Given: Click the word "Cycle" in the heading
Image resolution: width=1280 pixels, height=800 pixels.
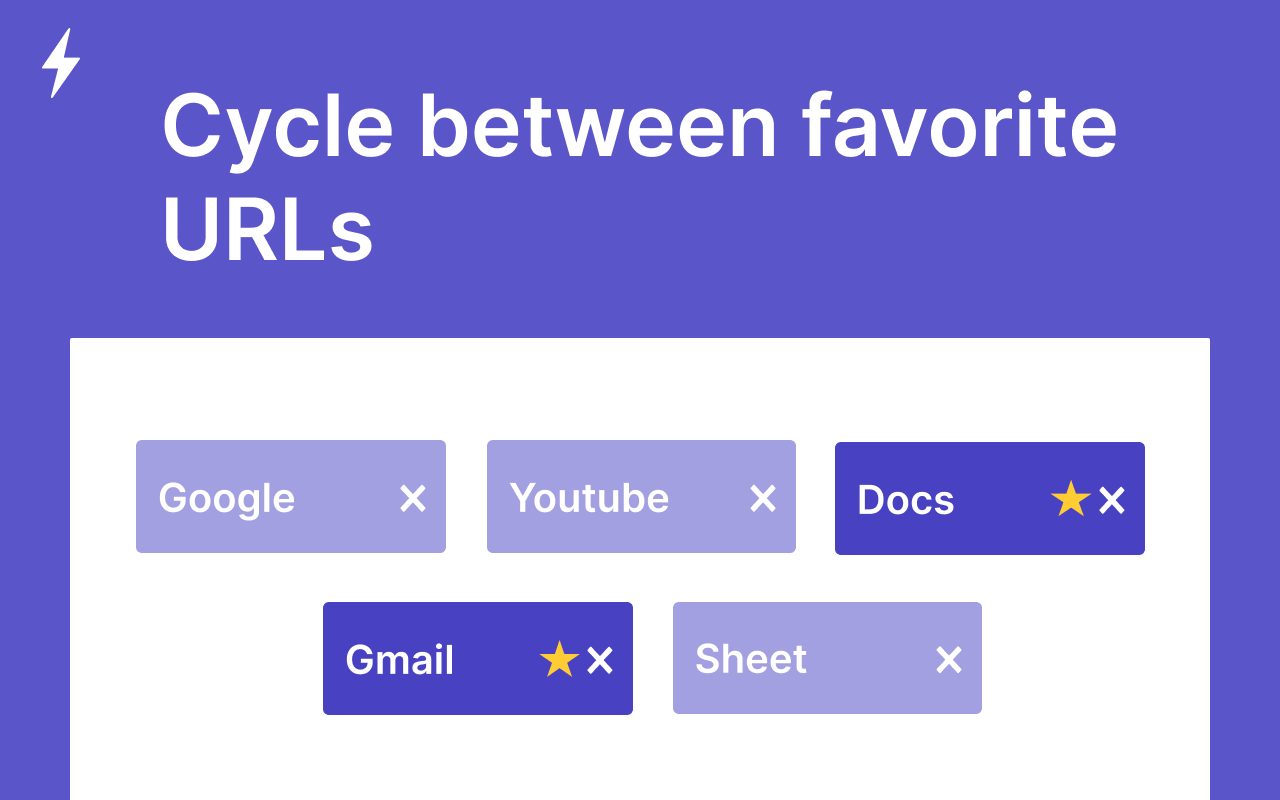Looking at the screenshot, I should [277, 127].
